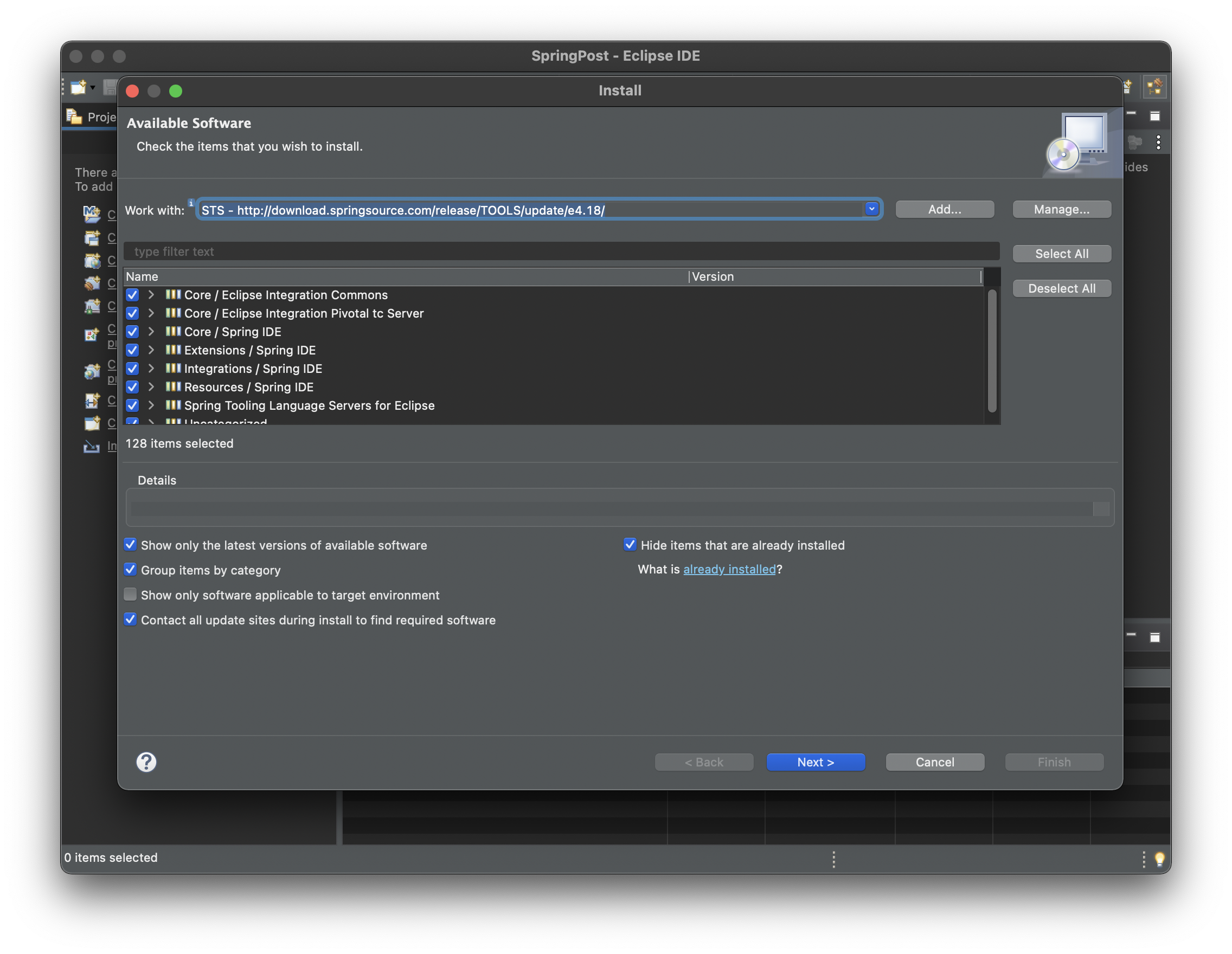Click the Next > button
This screenshot has height=954, width=1232.
pos(815,762)
